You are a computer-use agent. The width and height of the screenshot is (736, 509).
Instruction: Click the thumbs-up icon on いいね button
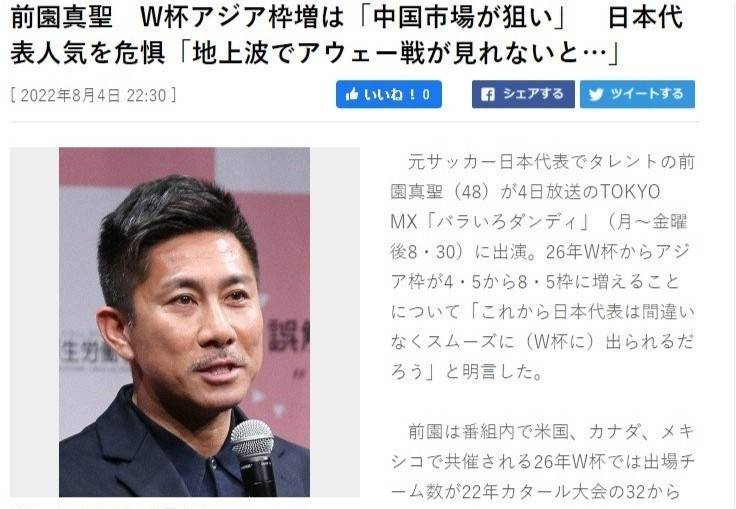tap(352, 94)
